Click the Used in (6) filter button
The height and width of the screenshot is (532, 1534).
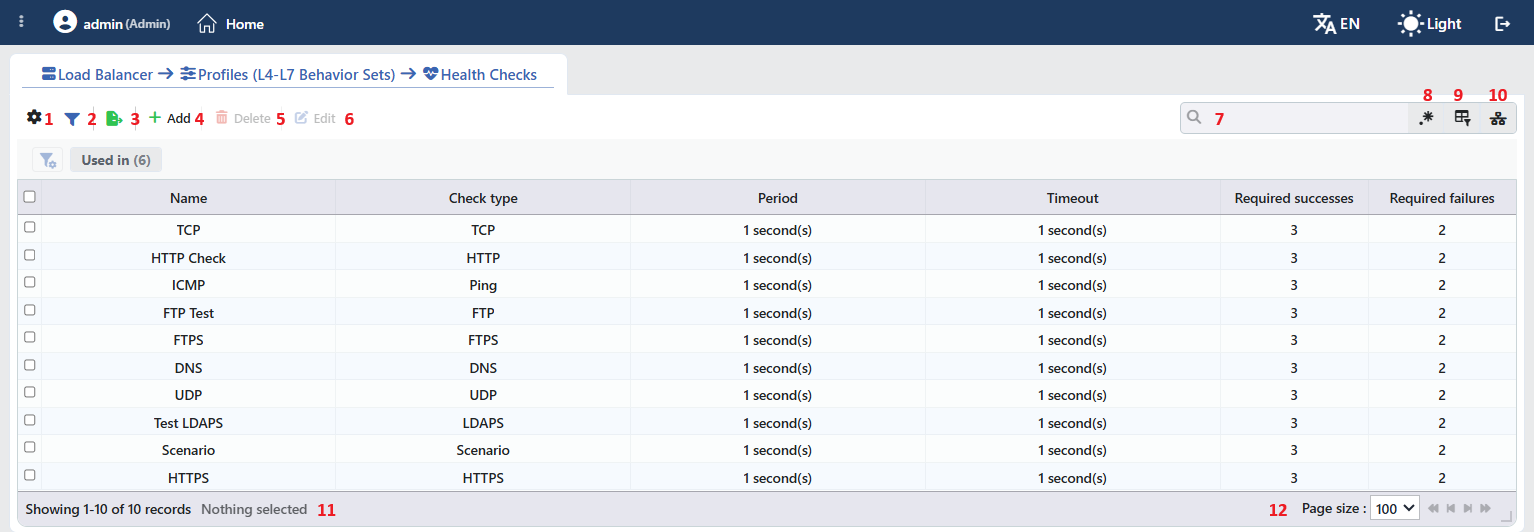[x=116, y=160]
